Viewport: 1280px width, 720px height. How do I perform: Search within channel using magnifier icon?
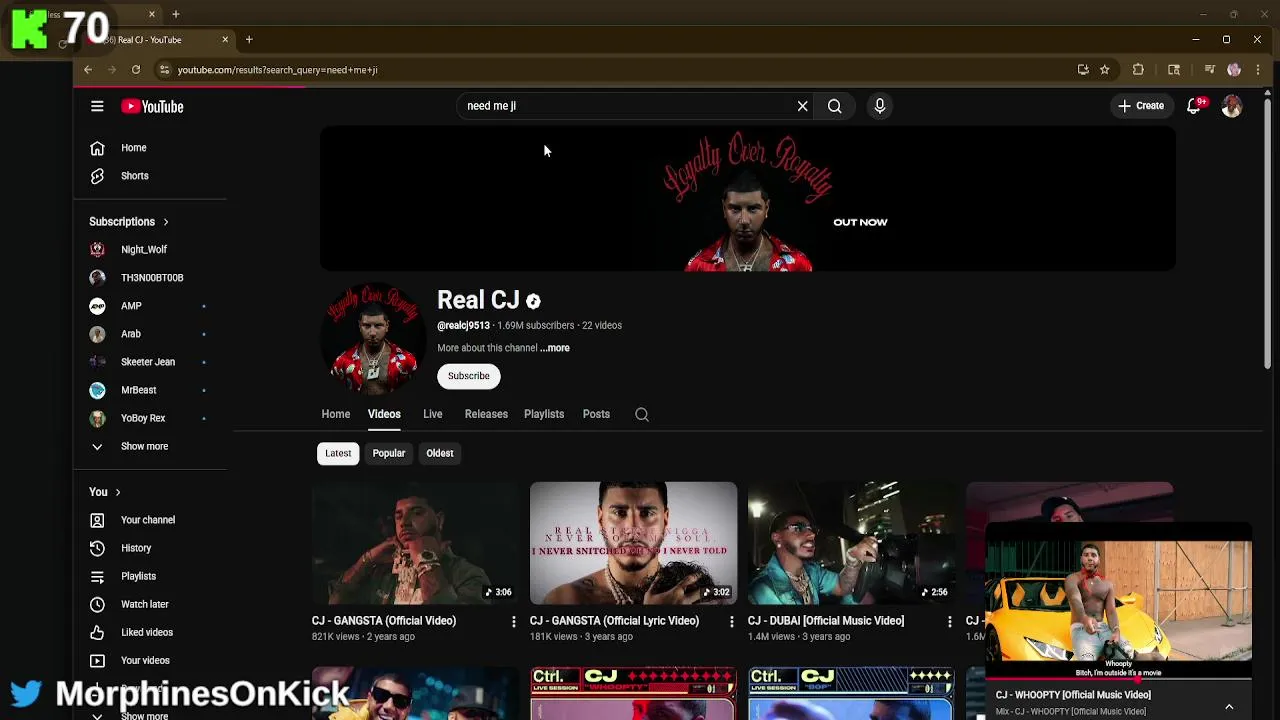(642, 414)
